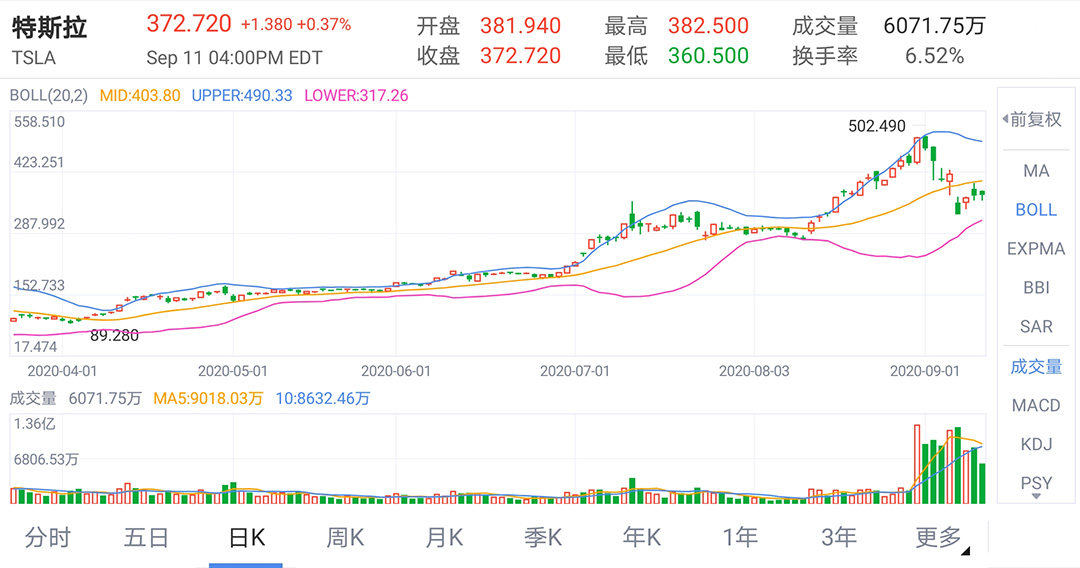Show the KDJ indicator panel
The width and height of the screenshot is (1080, 568).
pos(1036,444)
